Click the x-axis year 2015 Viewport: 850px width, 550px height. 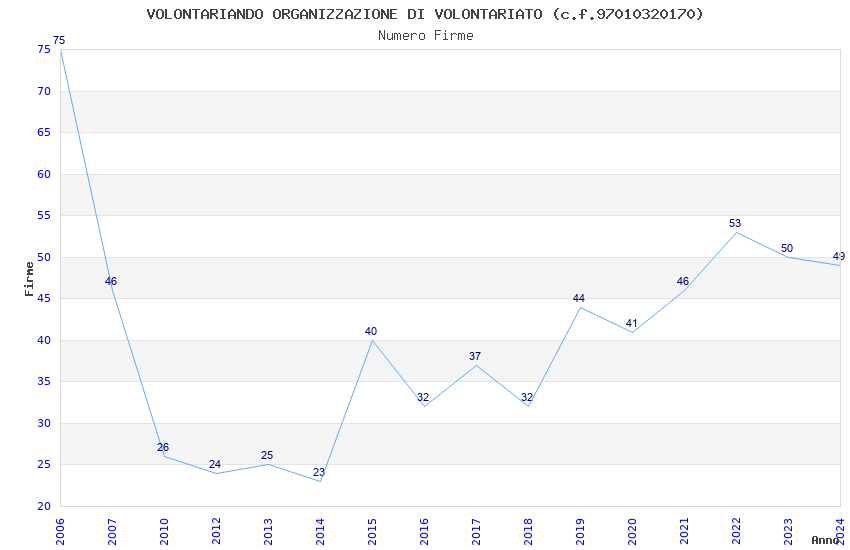(x=372, y=532)
